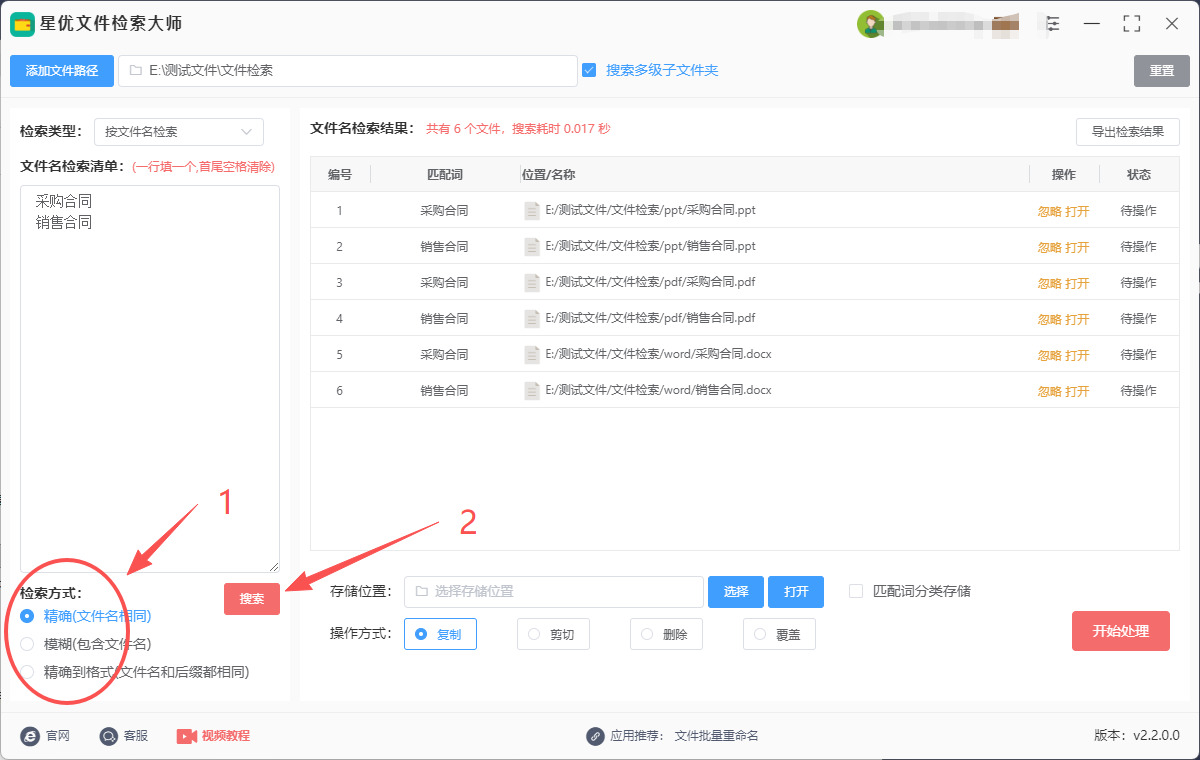Open the user avatar profile
The image size is (1200, 760).
pyautogui.click(x=870, y=24)
